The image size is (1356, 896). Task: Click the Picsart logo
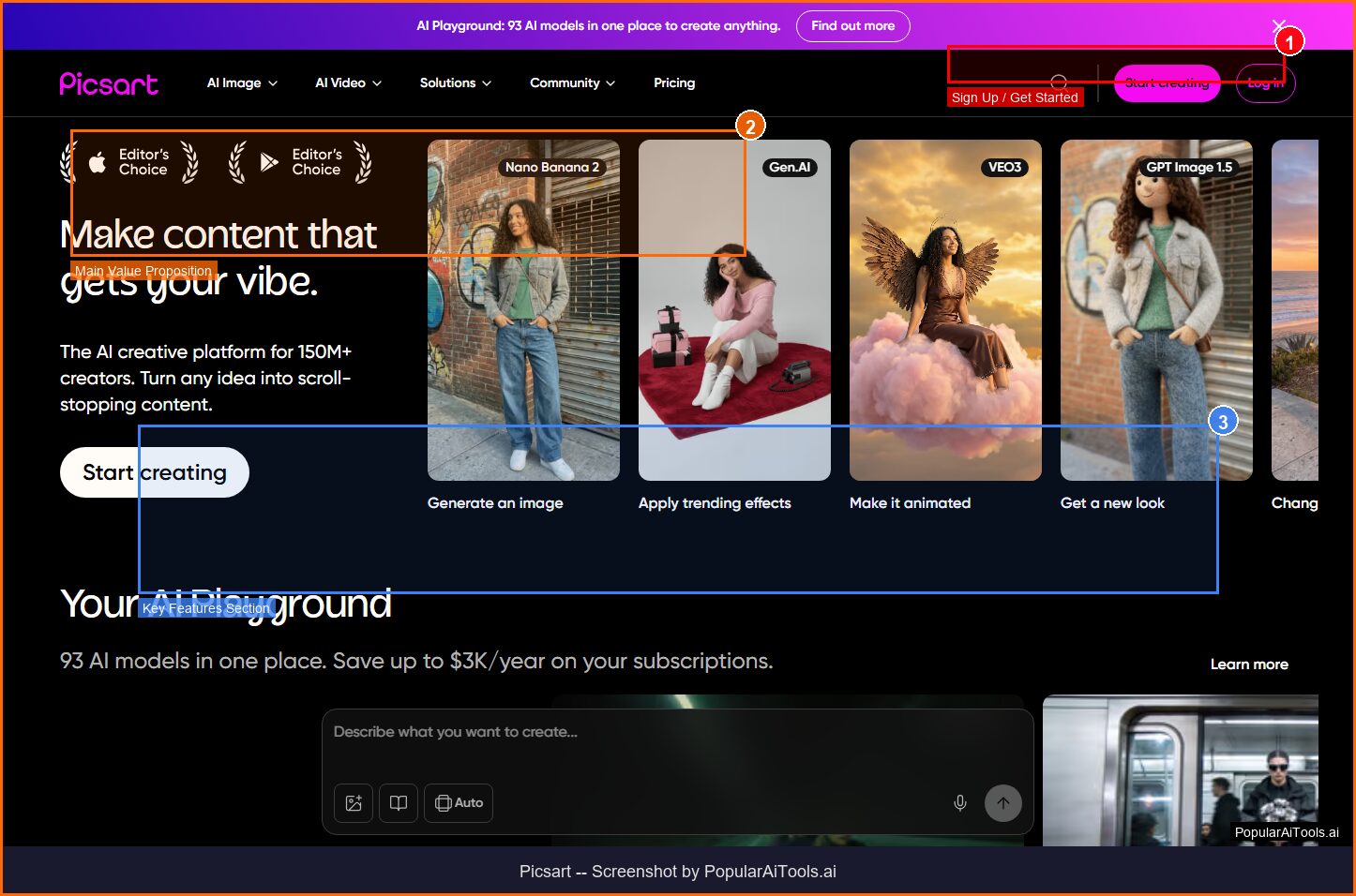108,83
